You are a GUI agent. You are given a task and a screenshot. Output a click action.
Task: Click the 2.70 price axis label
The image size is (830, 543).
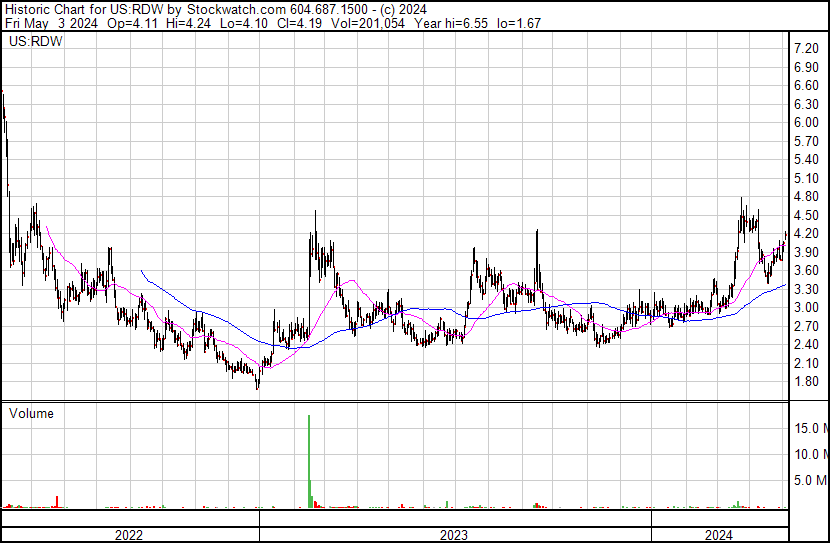[x=807, y=326]
